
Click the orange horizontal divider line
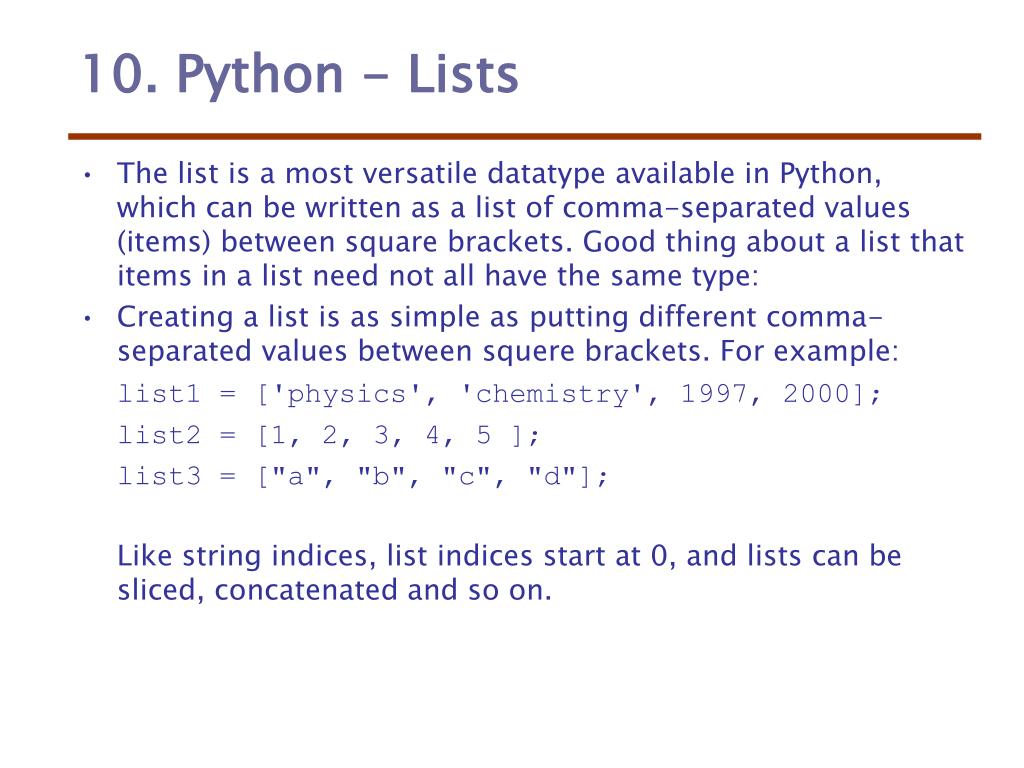pos(524,136)
